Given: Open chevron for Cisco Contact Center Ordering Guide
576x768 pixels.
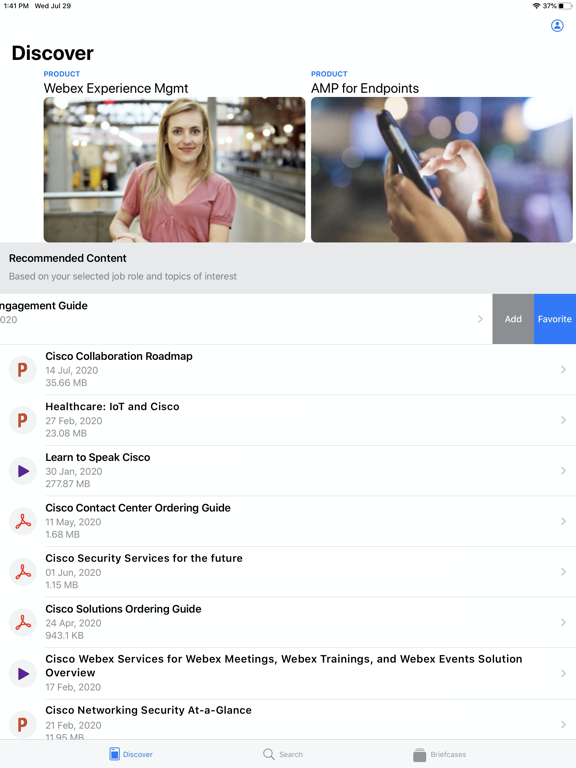Looking at the screenshot, I should pos(563,521).
